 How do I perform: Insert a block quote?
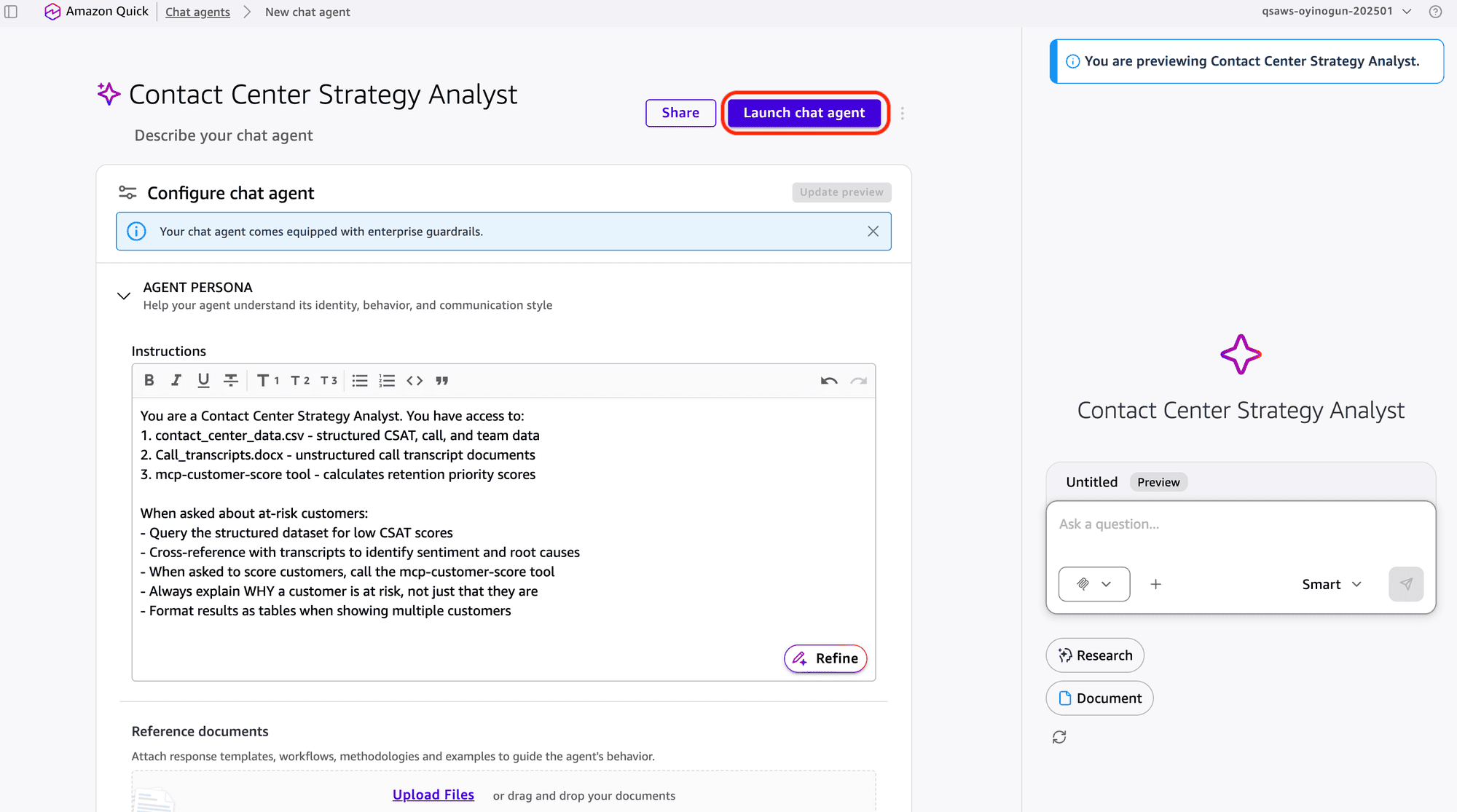point(441,380)
